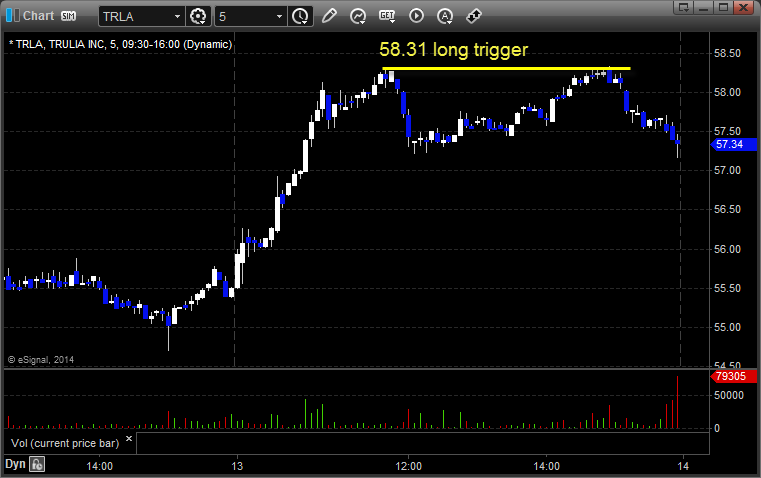The image size is (761, 478).
Task: Select the yellow 58.31 trigger line
Action: (506, 68)
